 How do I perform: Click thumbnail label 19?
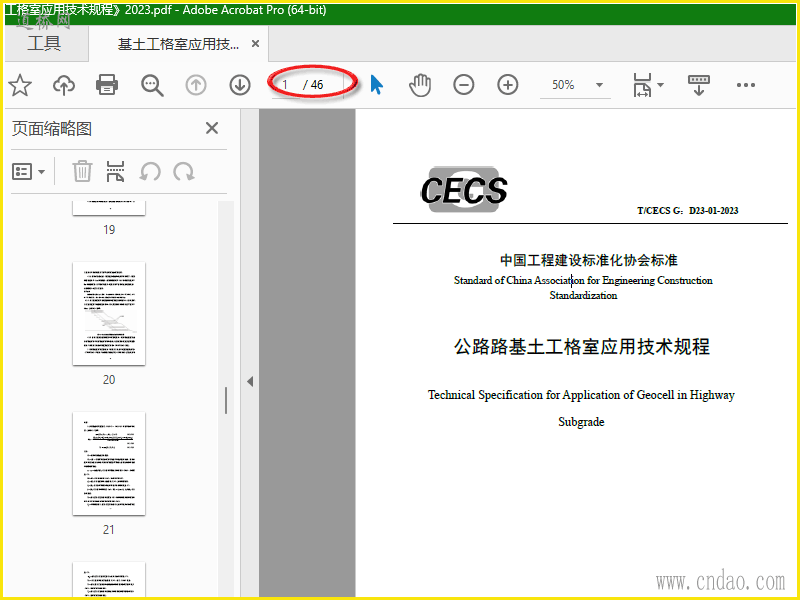pyautogui.click(x=109, y=230)
